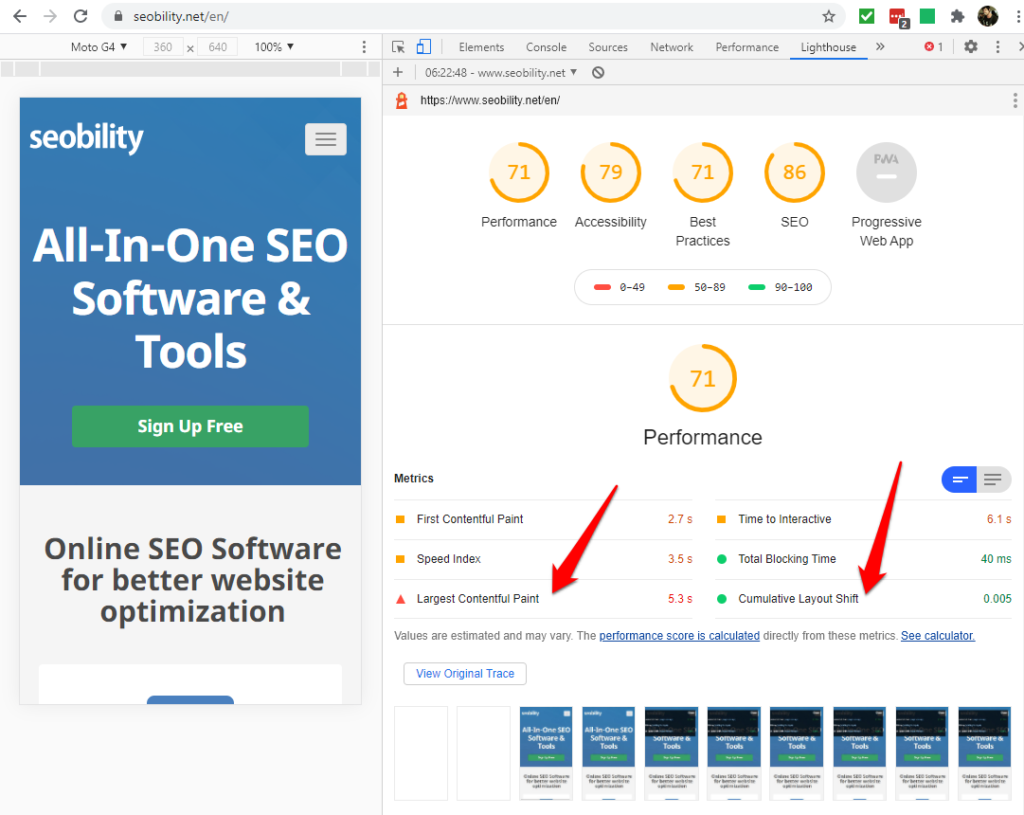Viewport: 1024px width, 815px height.
Task: Click the large Performance section gauge
Action: pyautogui.click(x=703, y=378)
